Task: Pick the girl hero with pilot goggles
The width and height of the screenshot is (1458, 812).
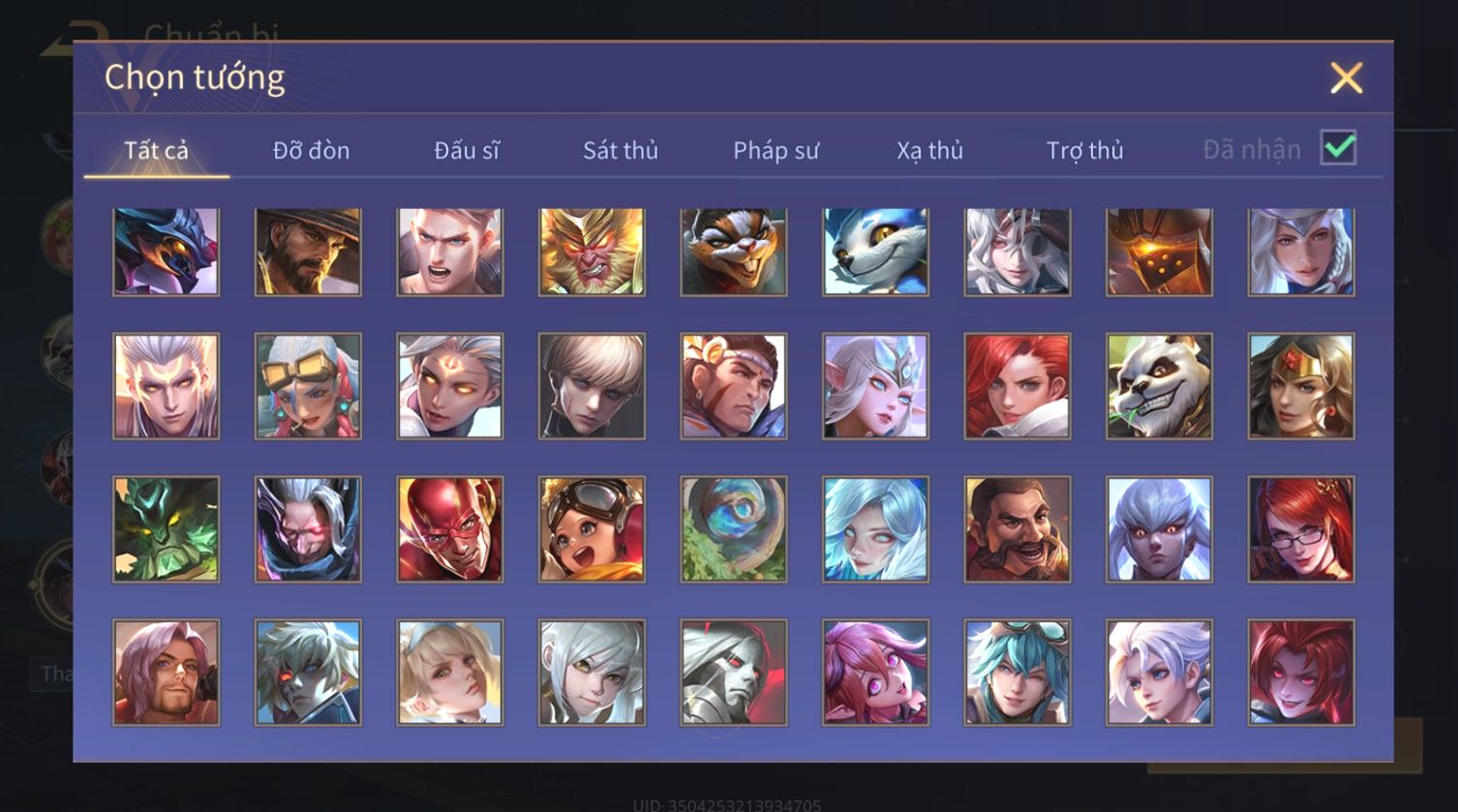Action: tap(592, 528)
